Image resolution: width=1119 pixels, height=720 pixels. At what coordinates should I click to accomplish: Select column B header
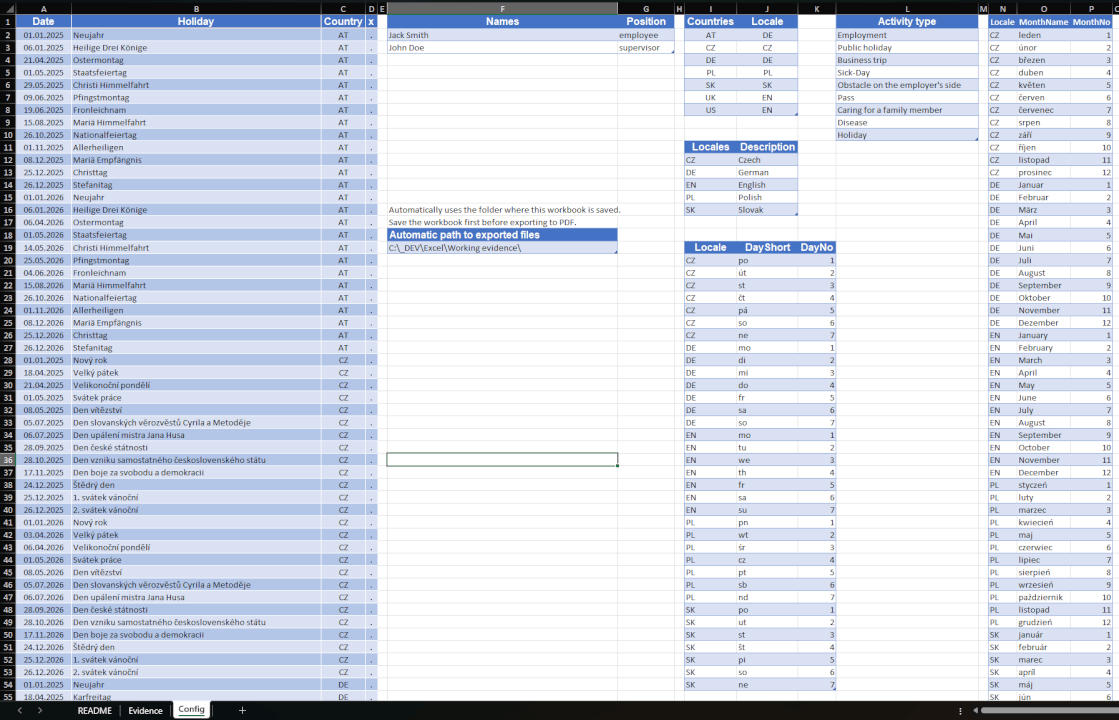pos(196,9)
